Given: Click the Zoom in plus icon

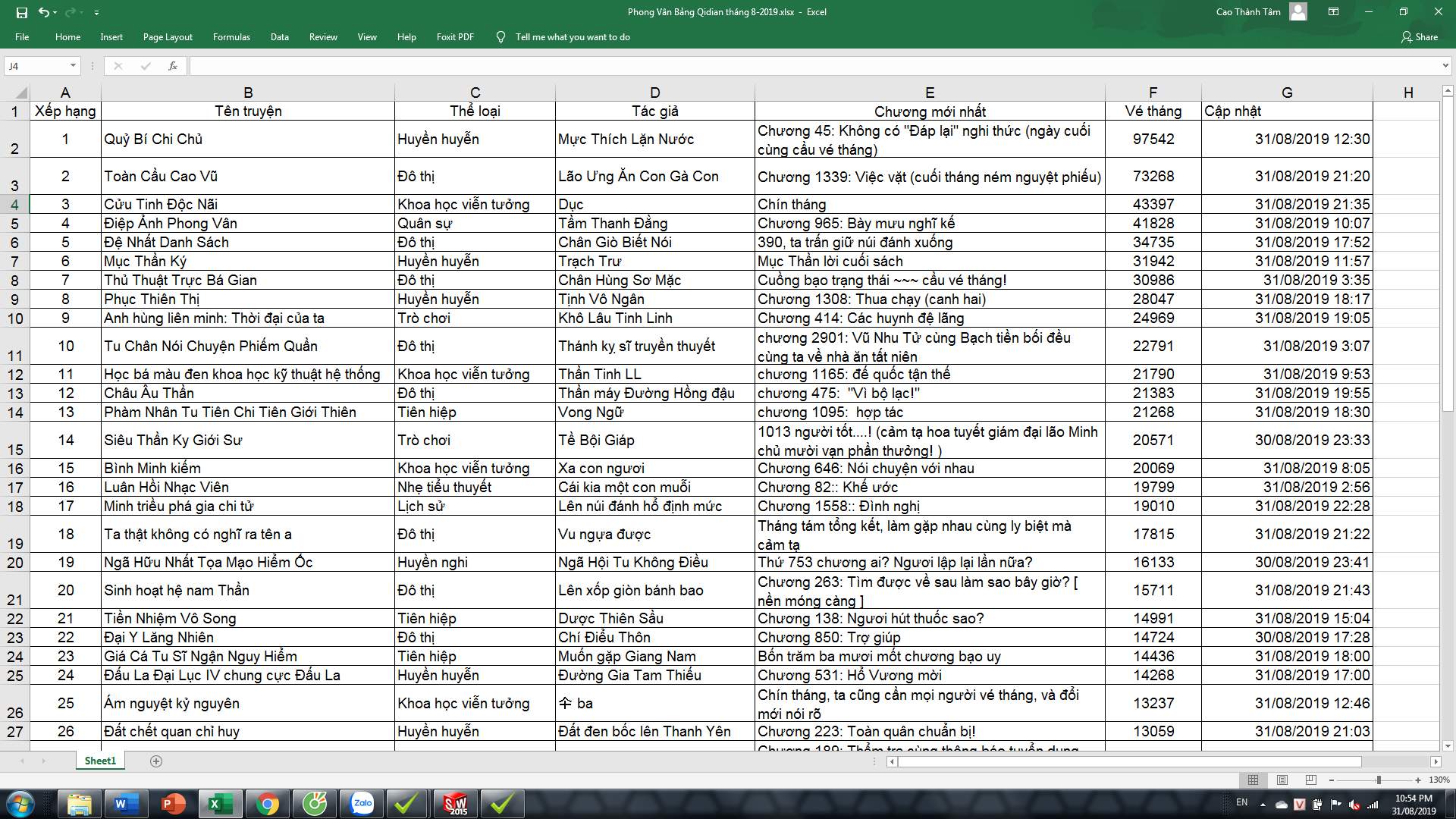Looking at the screenshot, I should (x=1417, y=780).
